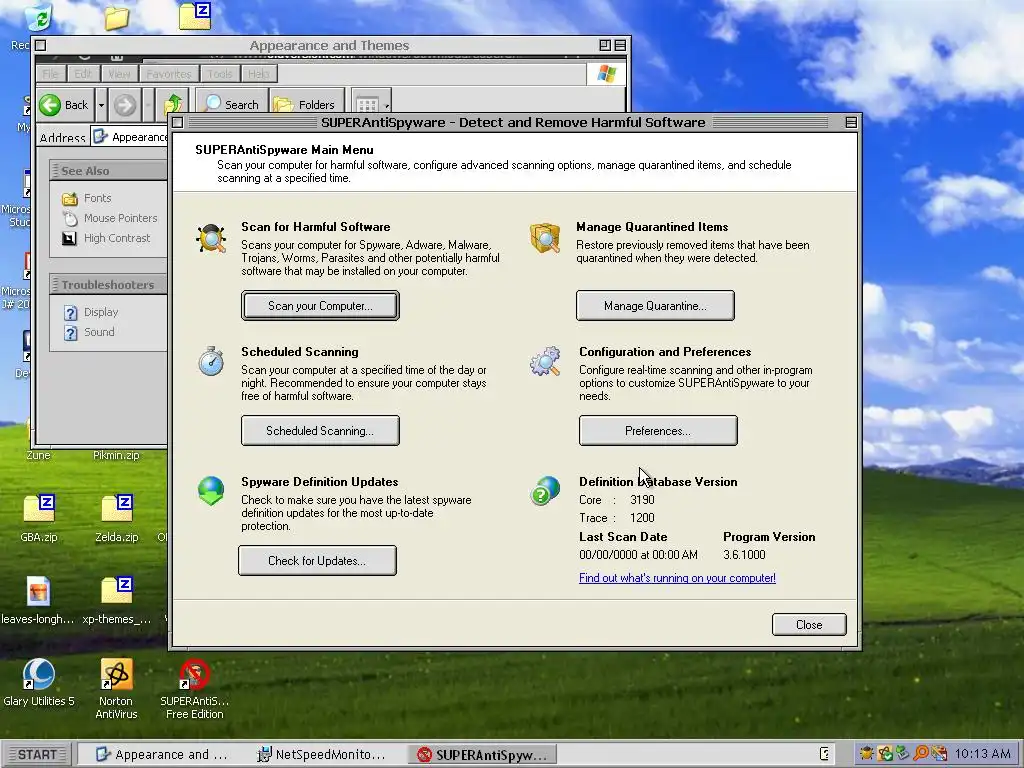
Task: Select the unlabeled folder icon atop the desktop
Action: (x=116, y=18)
